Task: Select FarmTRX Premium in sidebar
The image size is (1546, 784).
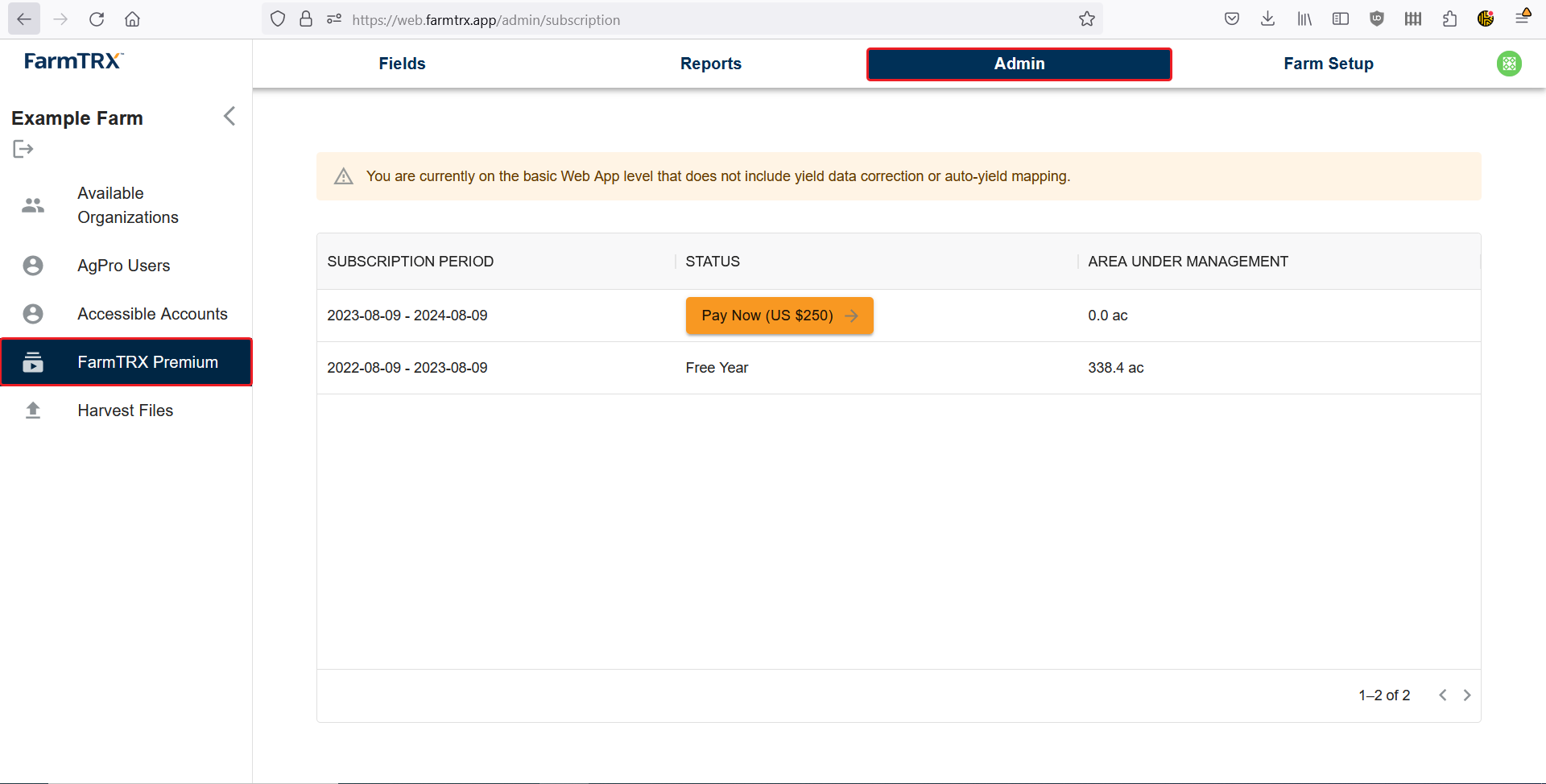Action: click(x=126, y=362)
